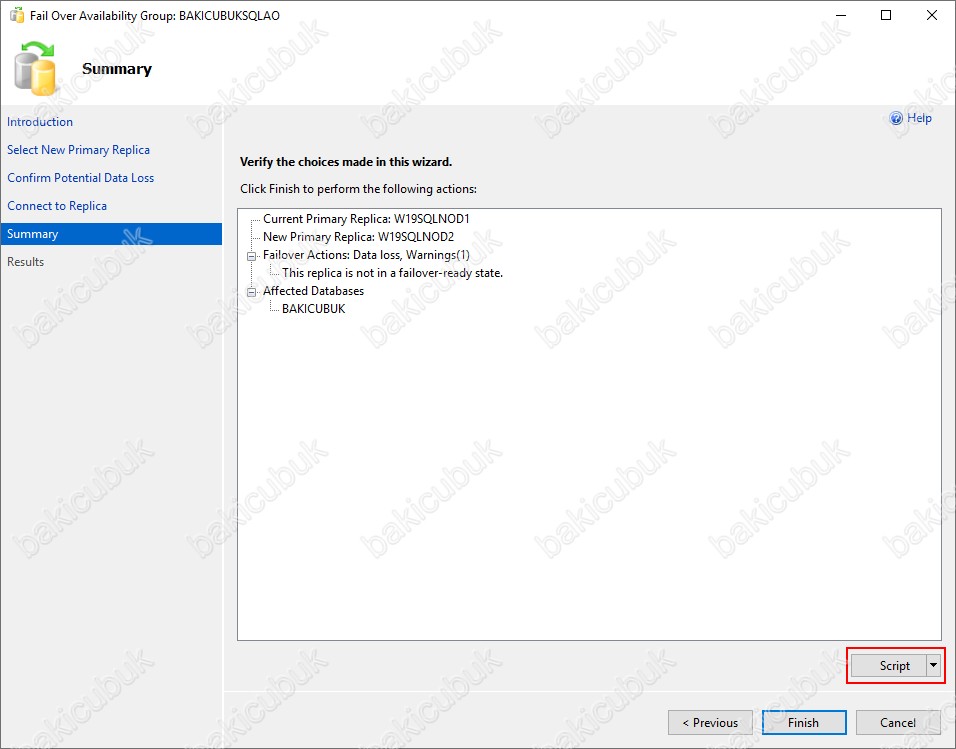Open Select New Primary Replica page
Screen dimensions: 956x749
(x=78, y=149)
